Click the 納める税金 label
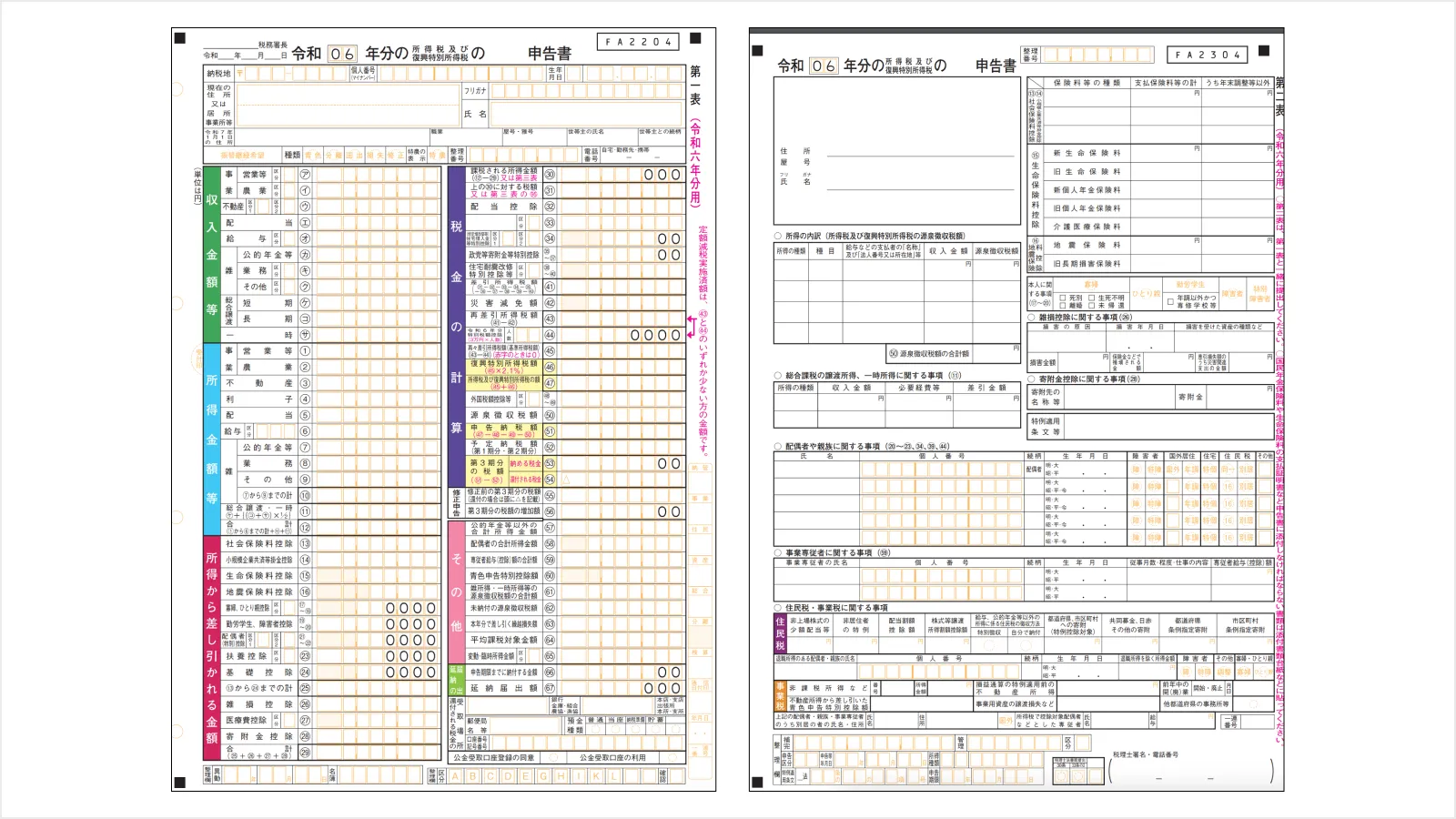This screenshot has height=819, width=1456. coord(525,463)
